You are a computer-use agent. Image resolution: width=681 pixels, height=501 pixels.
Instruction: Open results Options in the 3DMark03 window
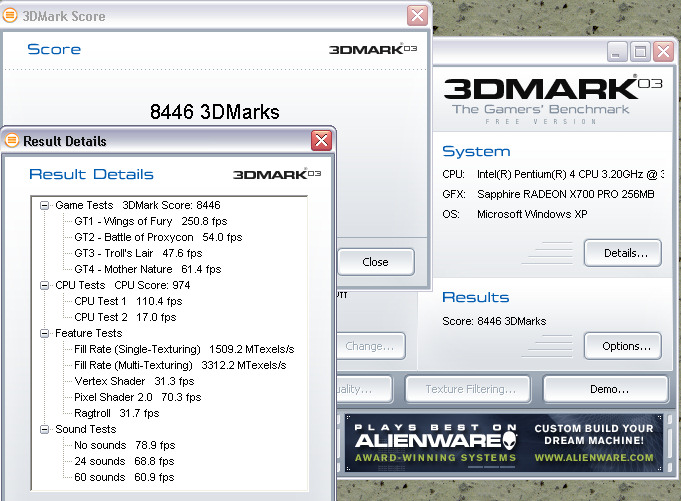[x=623, y=346]
